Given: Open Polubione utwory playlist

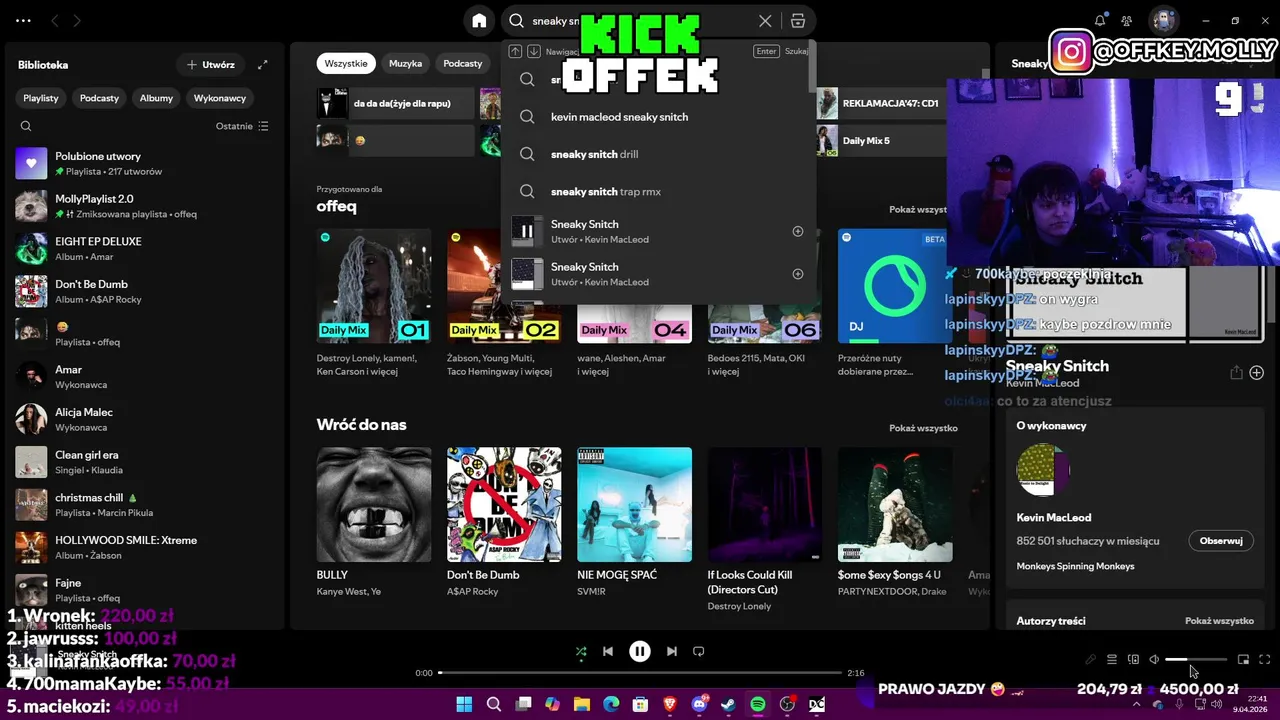Looking at the screenshot, I should [x=145, y=163].
